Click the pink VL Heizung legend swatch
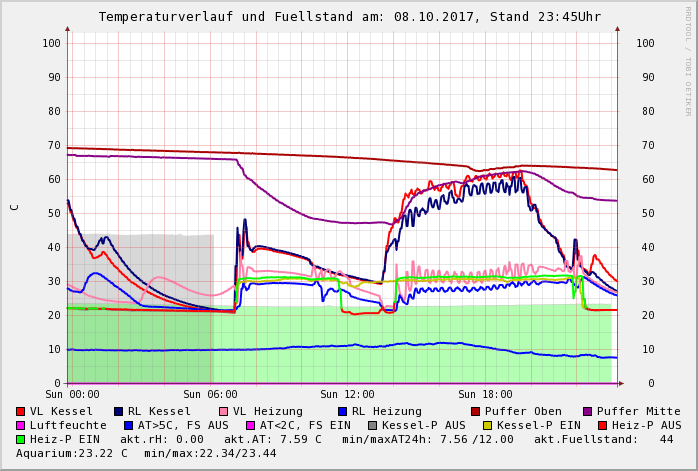This screenshot has height=471, width=698. (224, 411)
